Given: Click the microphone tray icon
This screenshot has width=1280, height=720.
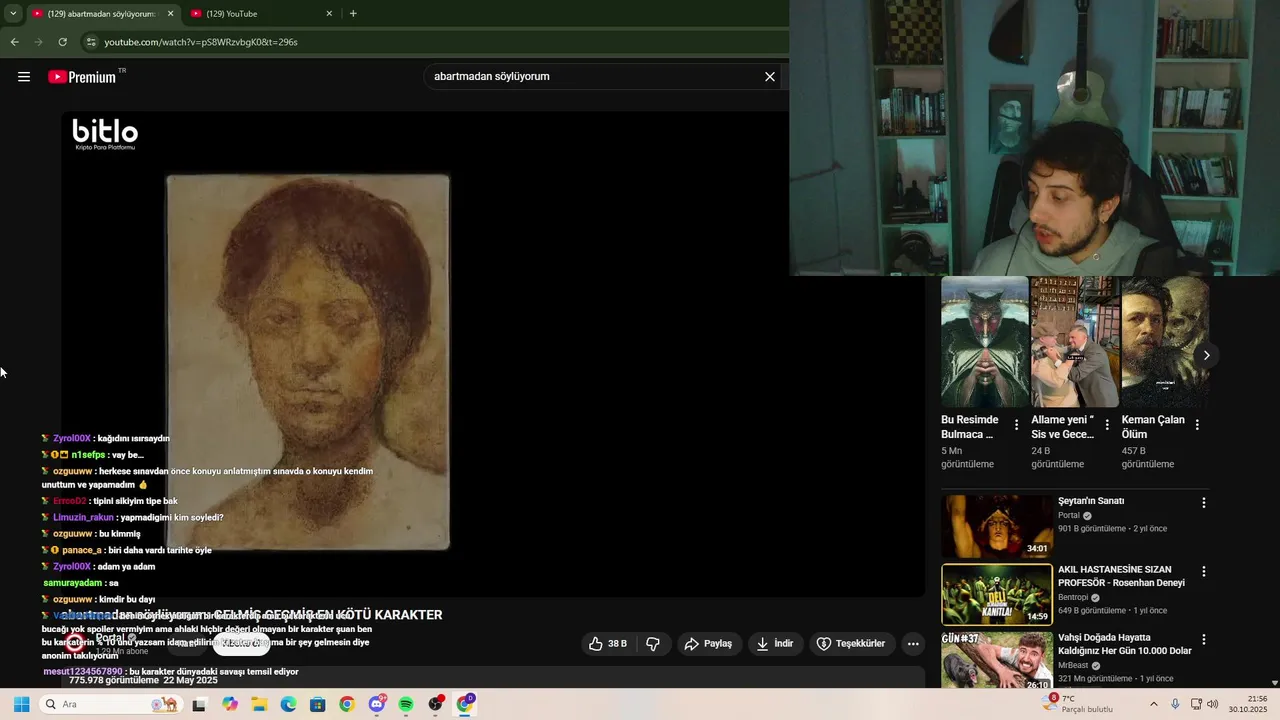Looking at the screenshot, I should click(1175, 704).
